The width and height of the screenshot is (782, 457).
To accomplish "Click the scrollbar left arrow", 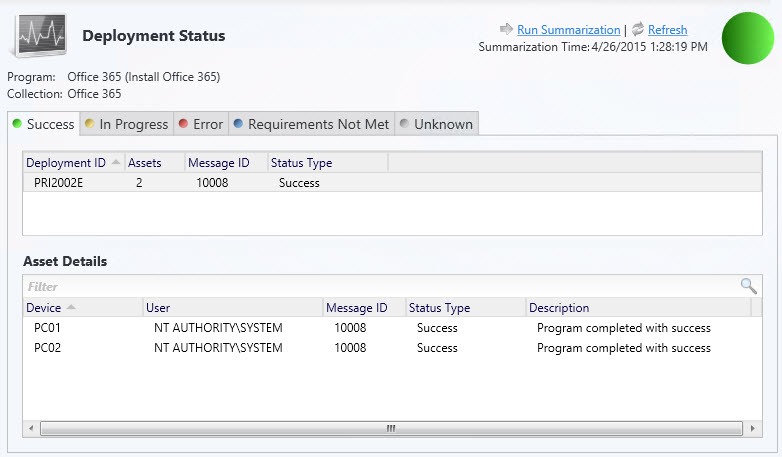I will (x=33, y=428).
